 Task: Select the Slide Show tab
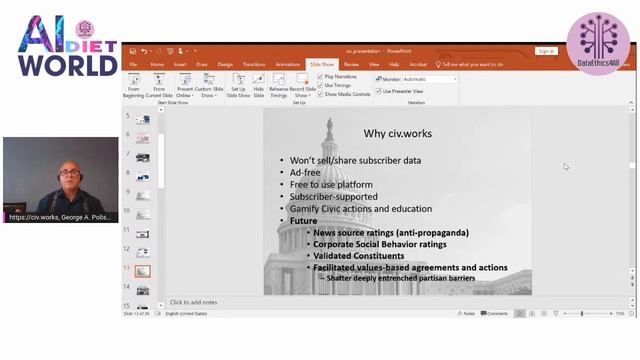pyautogui.click(x=322, y=64)
